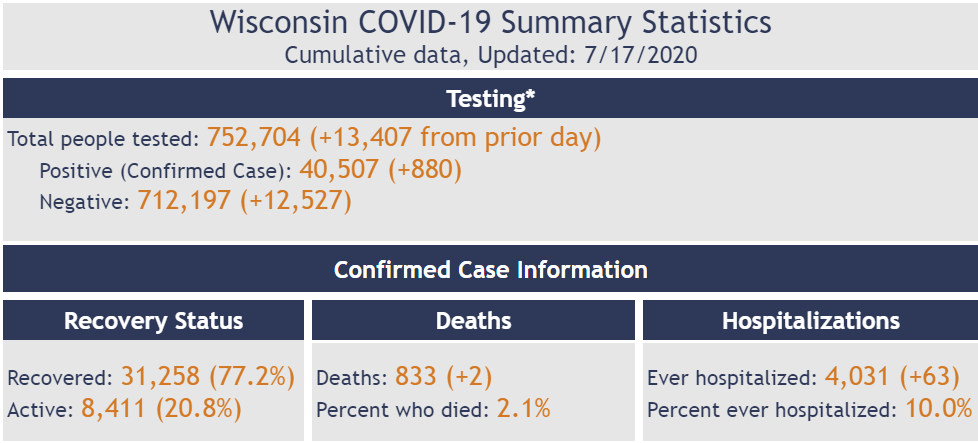Select the Deaths panel header
The height and width of the screenshot is (443, 978).
pos(474,321)
